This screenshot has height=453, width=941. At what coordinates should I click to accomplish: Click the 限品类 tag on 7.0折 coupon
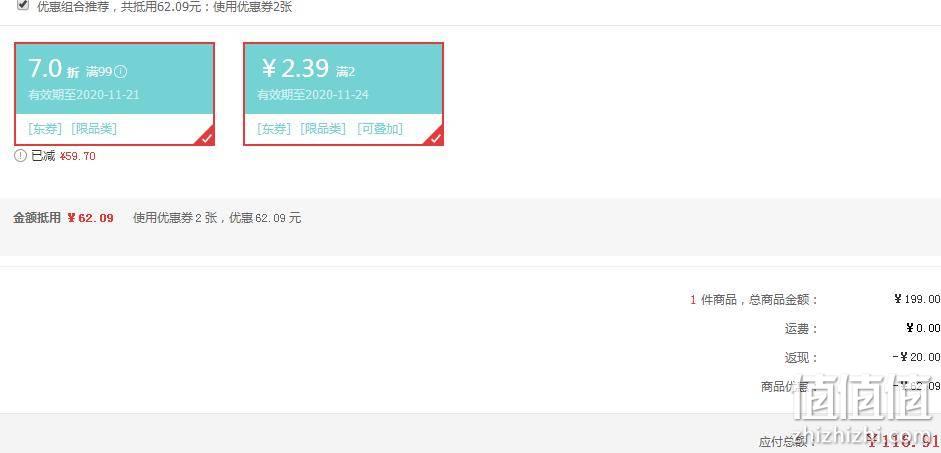tap(94, 128)
